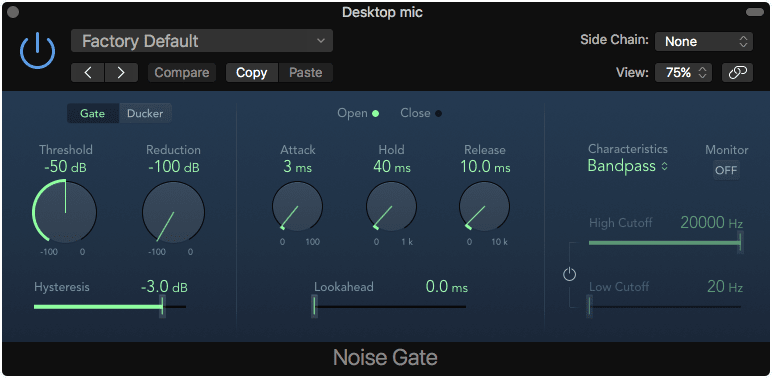Screen dimensions: 772x378
Task: Click the High Cutoff value 20000 Hz
Action: (711, 223)
